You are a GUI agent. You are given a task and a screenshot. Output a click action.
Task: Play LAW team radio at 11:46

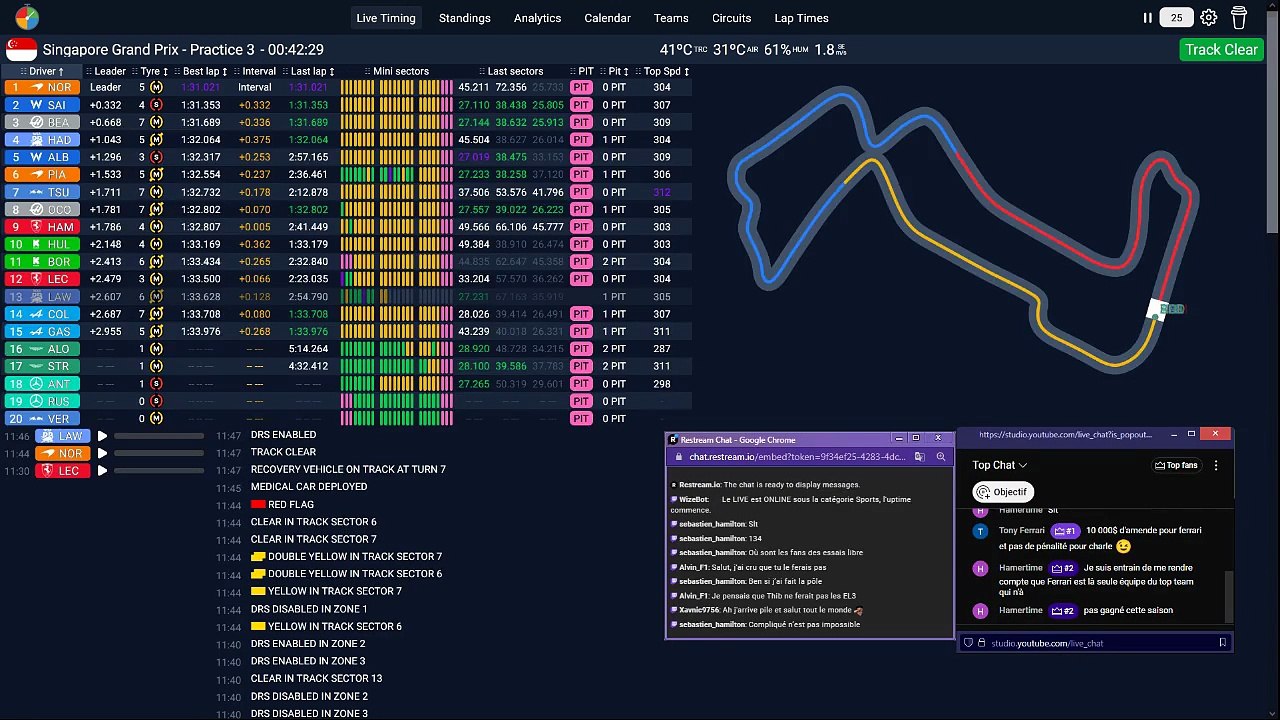(102, 436)
